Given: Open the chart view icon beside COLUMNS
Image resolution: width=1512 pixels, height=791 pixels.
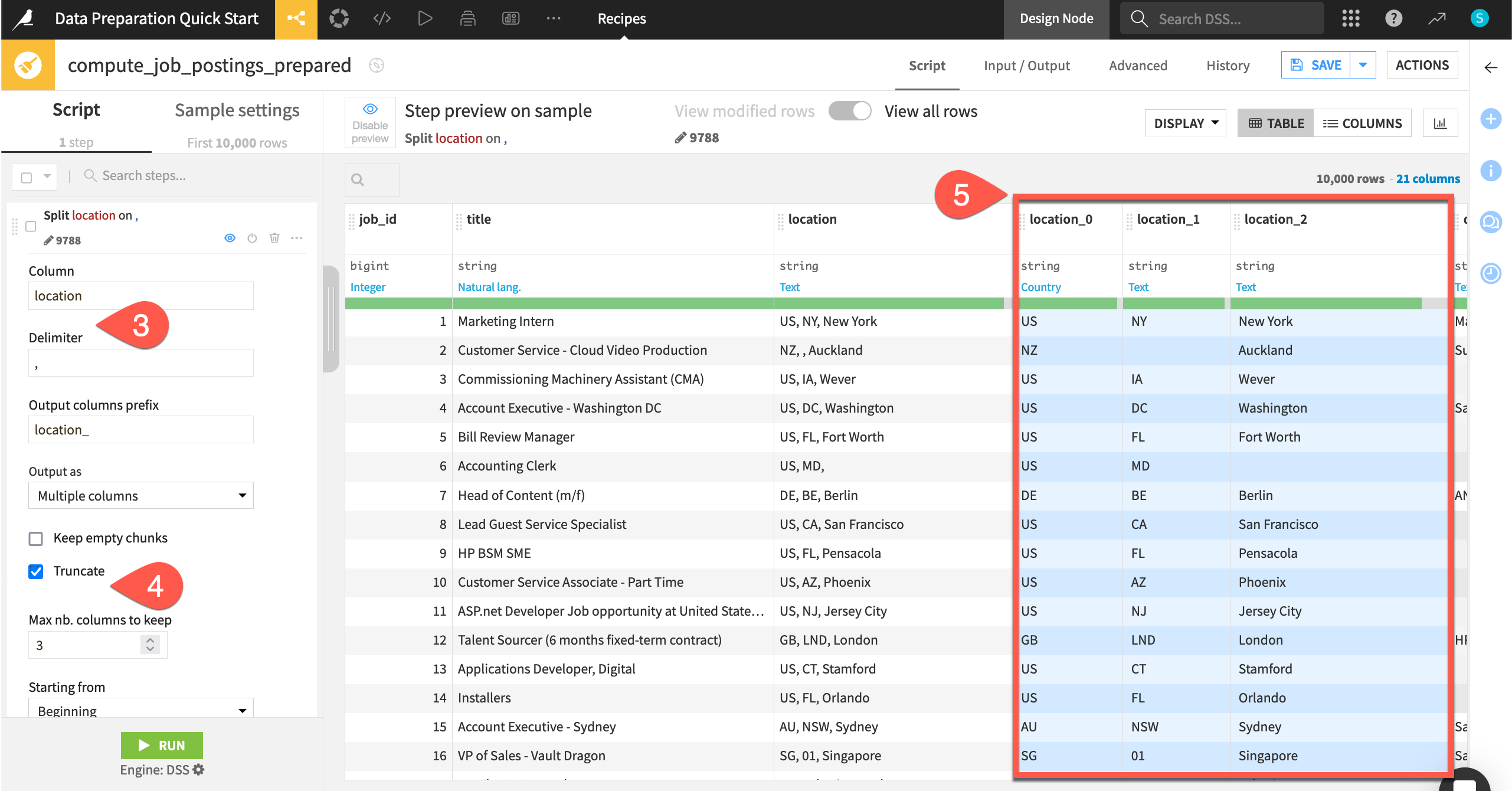Looking at the screenshot, I should click(1440, 123).
